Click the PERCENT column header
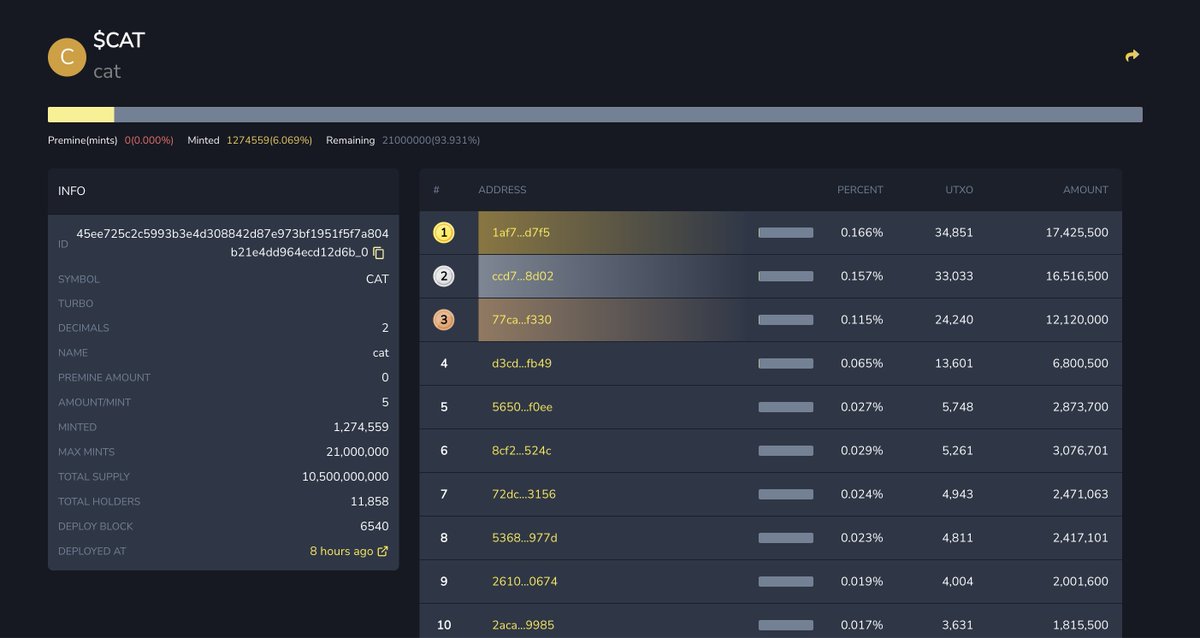 point(860,190)
